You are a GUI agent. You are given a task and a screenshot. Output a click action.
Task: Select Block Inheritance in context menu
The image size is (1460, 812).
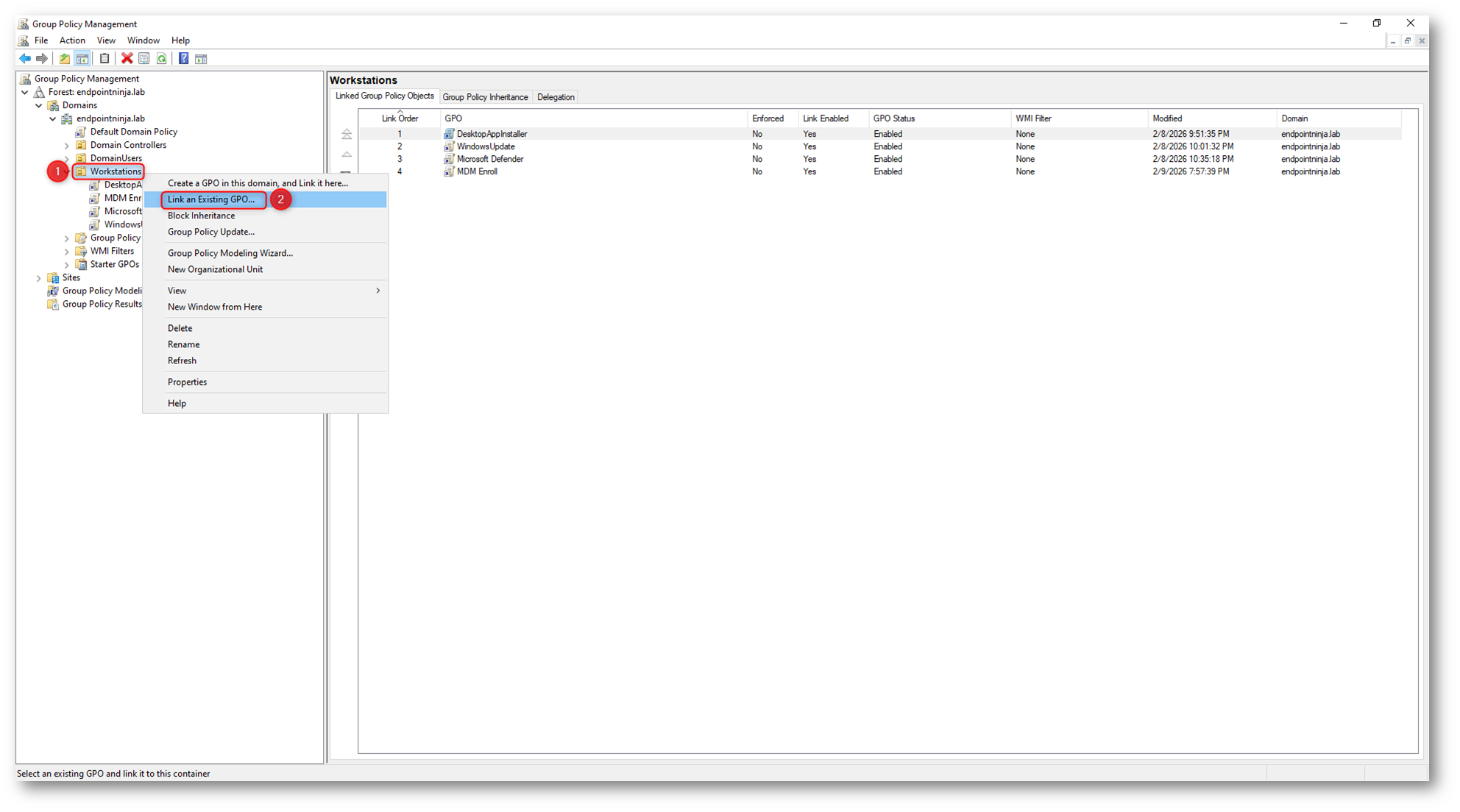pyautogui.click(x=201, y=216)
